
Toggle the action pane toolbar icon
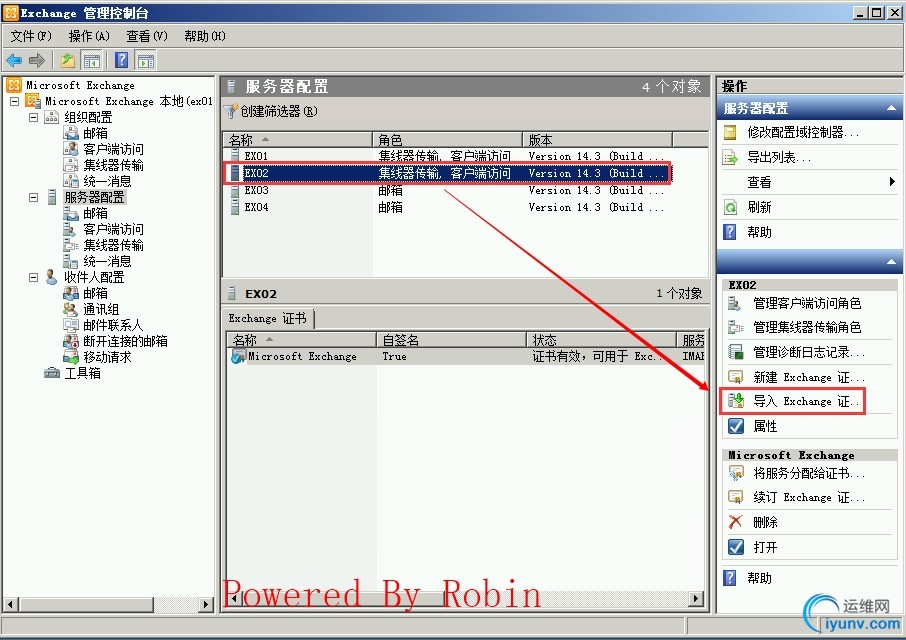[x=146, y=60]
